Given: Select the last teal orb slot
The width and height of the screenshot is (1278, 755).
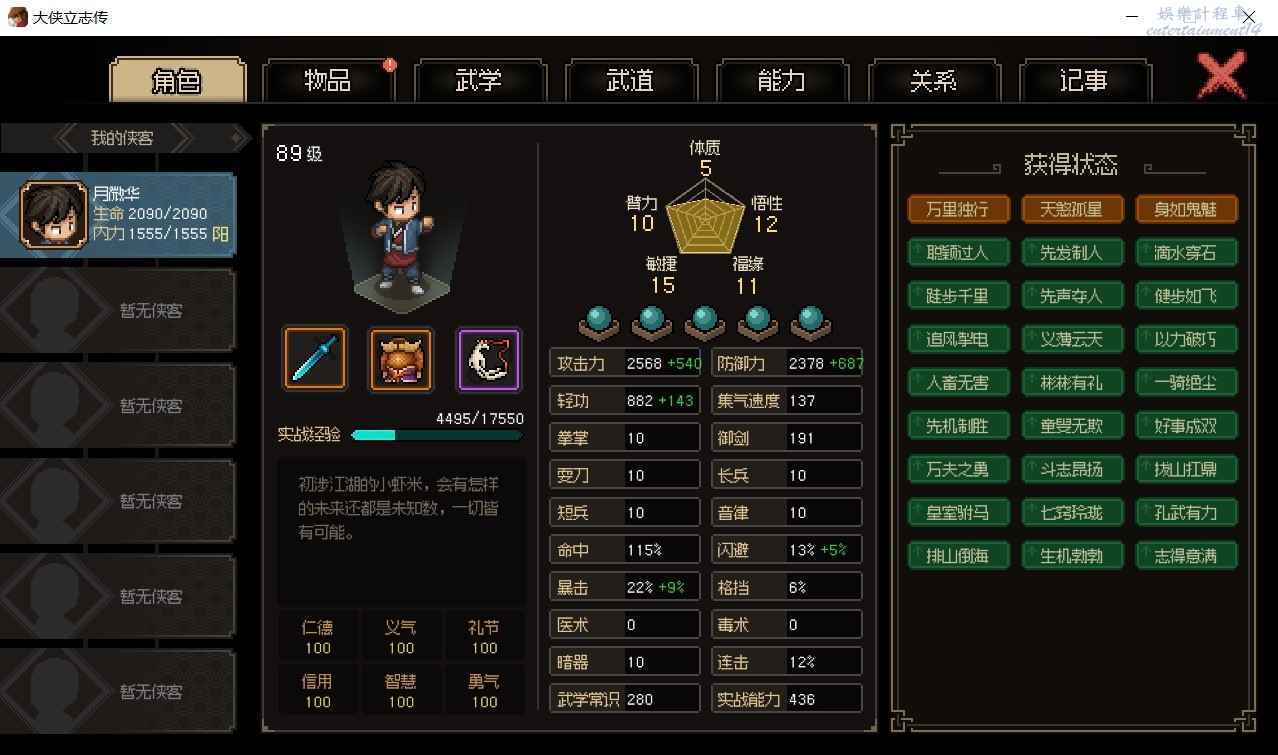Looking at the screenshot, I should [x=811, y=322].
